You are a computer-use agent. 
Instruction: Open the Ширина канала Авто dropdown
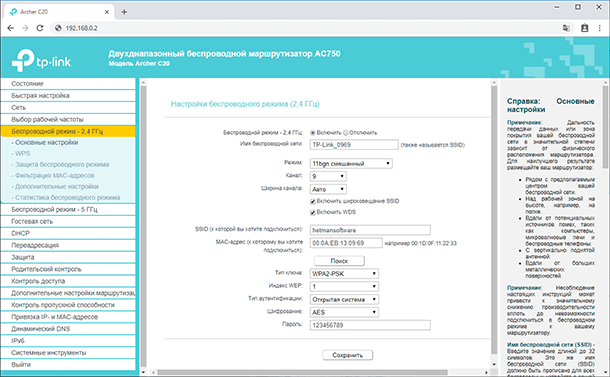click(x=328, y=189)
